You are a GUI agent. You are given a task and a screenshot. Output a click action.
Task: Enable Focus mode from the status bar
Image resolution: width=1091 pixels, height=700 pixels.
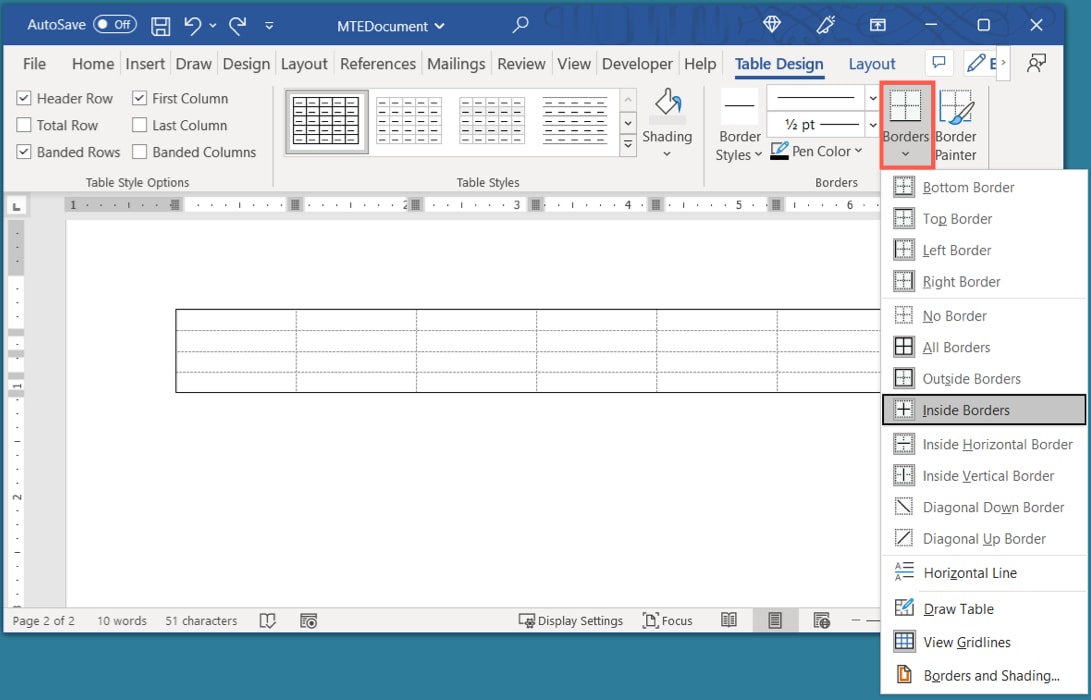click(x=667, y=620)
